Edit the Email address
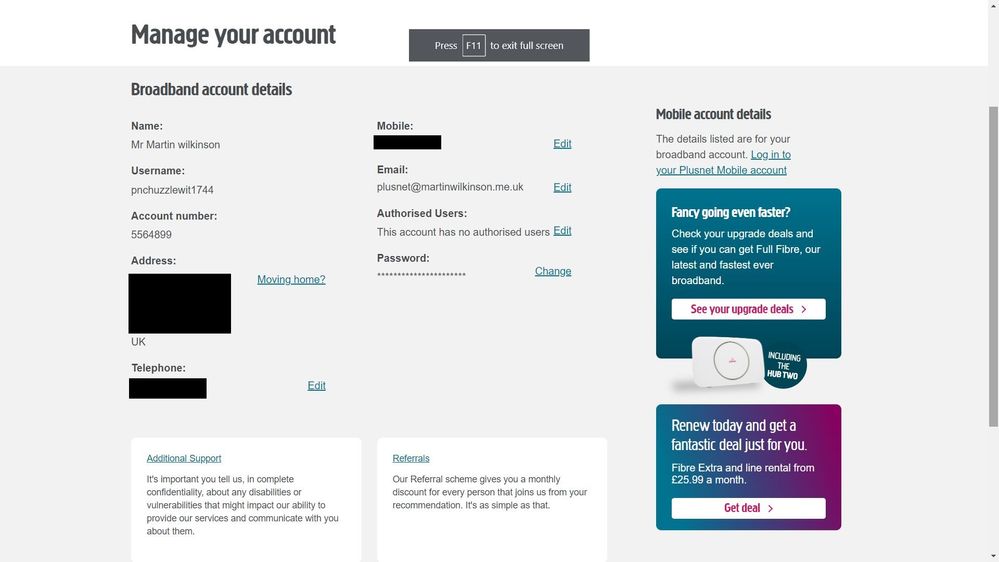This screenshot has height=562, width=999. [x=562, y=187]
